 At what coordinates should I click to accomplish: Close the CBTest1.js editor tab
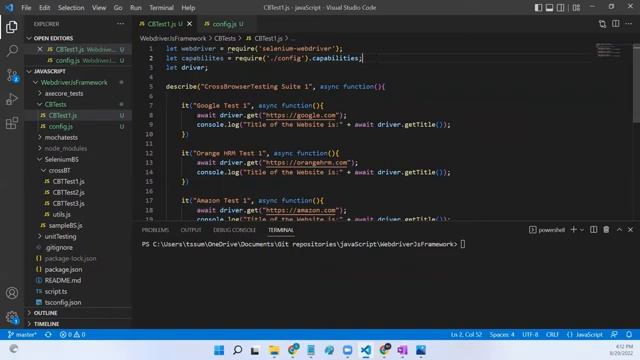(x=189, y=24)
